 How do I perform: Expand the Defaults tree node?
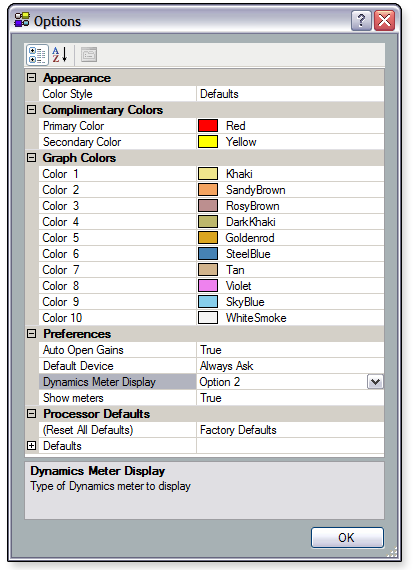click(x=32, y=445)
